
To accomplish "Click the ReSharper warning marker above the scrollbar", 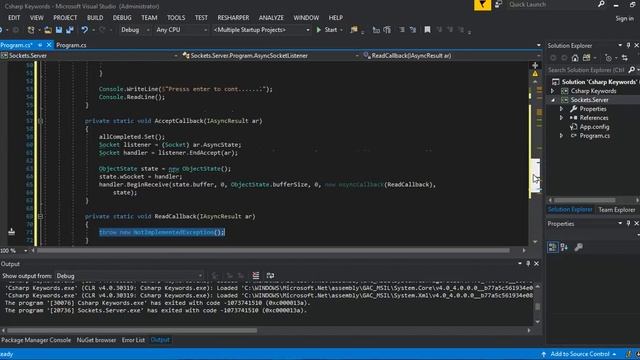I will click(x=535, y=74).
